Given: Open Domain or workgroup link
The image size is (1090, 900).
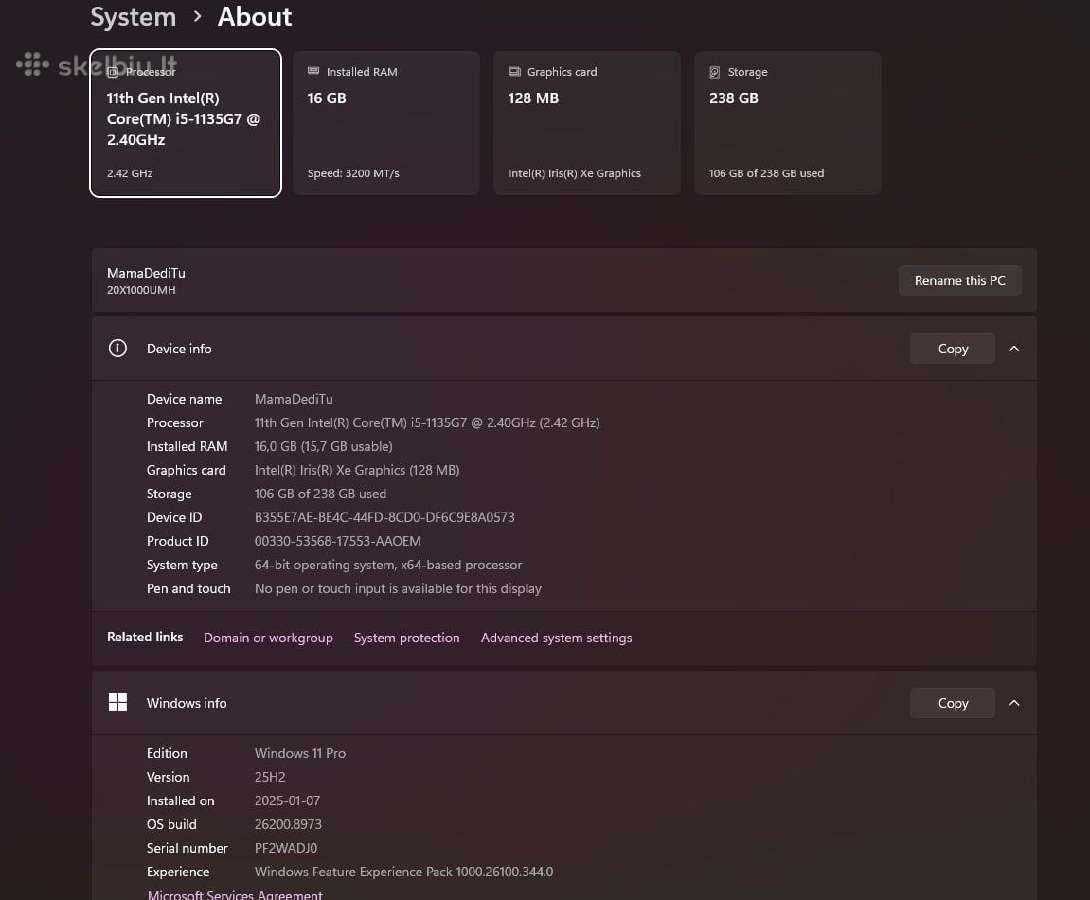Looking at the screenshot, I should click(268, 637).
